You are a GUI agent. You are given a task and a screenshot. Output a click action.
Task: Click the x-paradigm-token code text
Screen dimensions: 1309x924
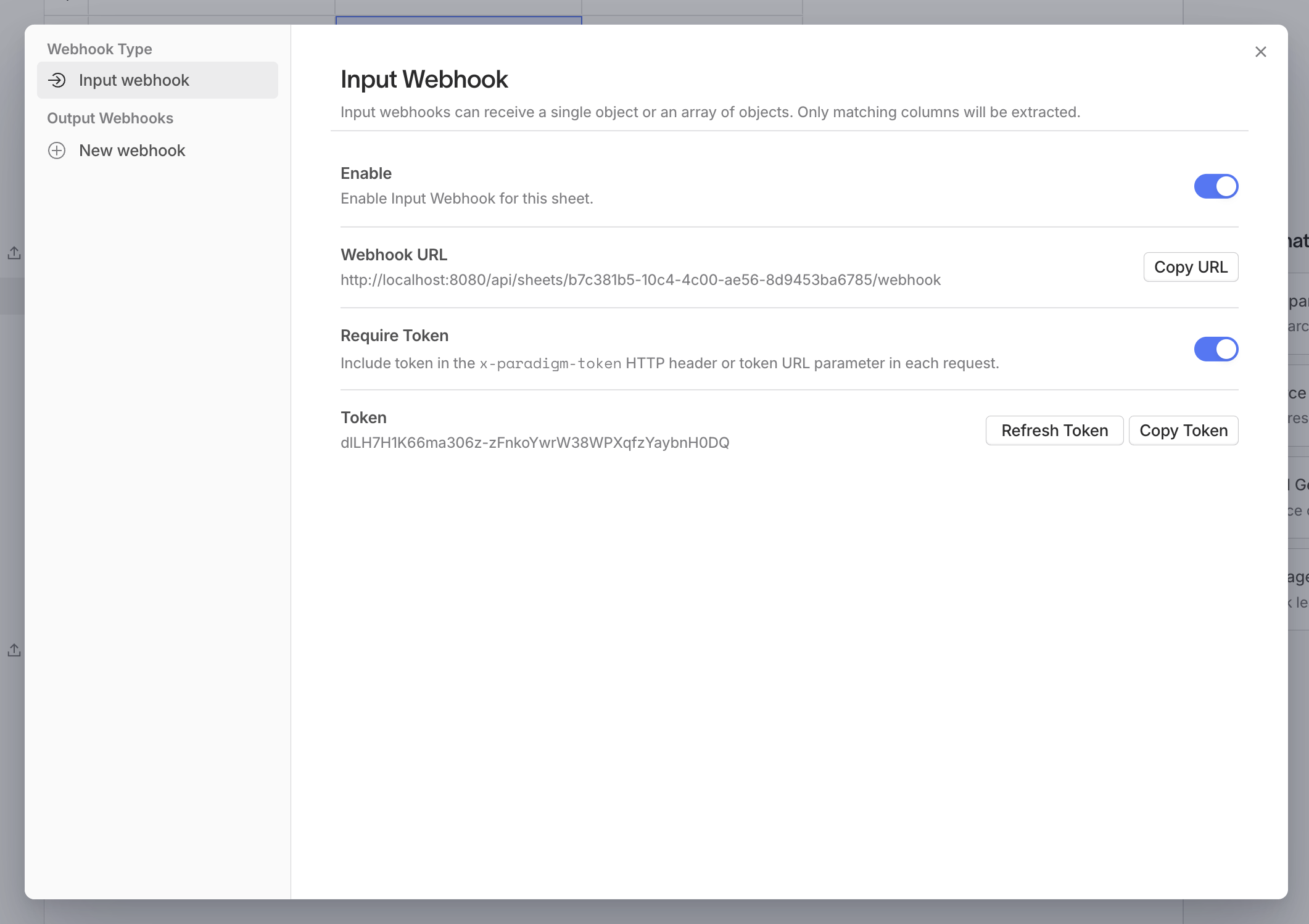coord(550,364)
